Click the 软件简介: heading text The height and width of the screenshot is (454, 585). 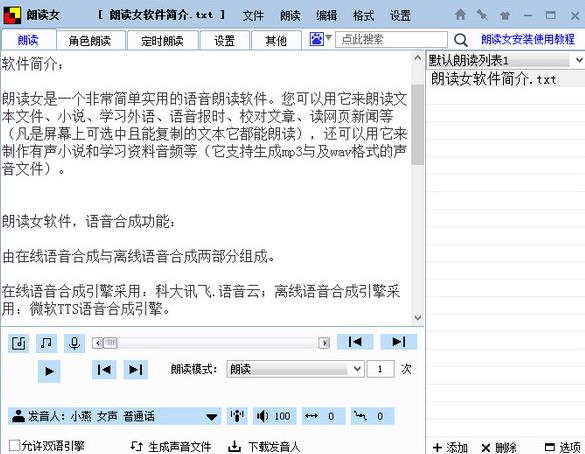click(x=33, y=64)
